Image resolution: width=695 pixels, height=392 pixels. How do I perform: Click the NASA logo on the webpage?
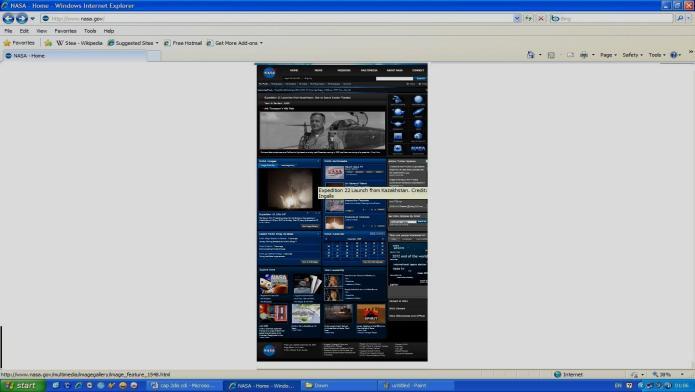point(269,73)
